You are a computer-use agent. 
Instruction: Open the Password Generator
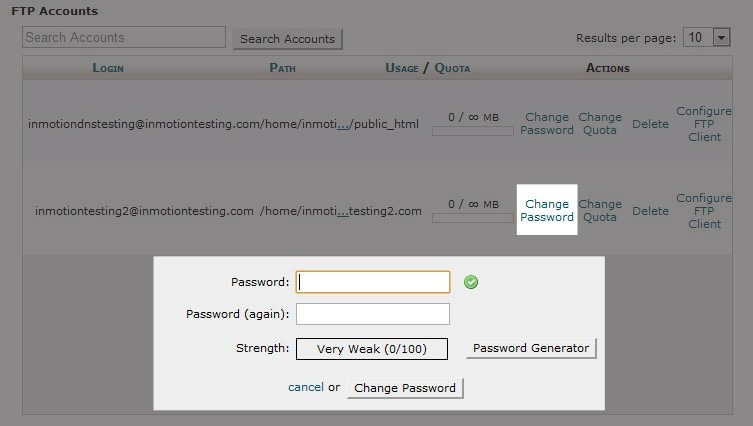531,348
